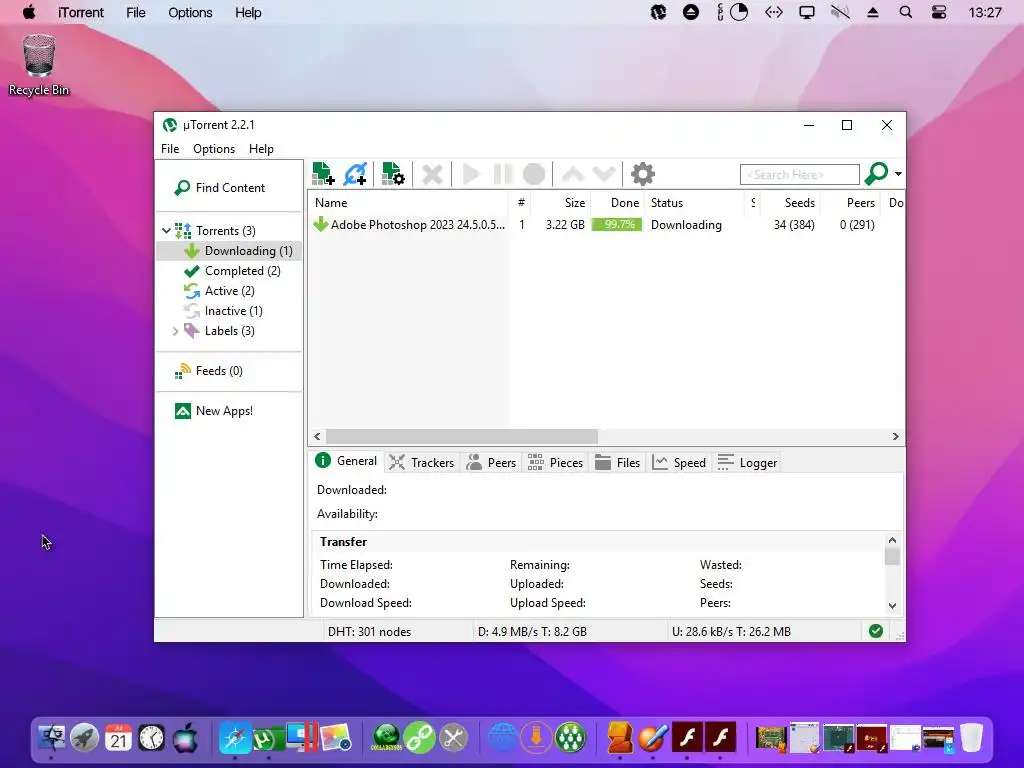Click the horizontal scrollbar right arrow

click(895, 436)
